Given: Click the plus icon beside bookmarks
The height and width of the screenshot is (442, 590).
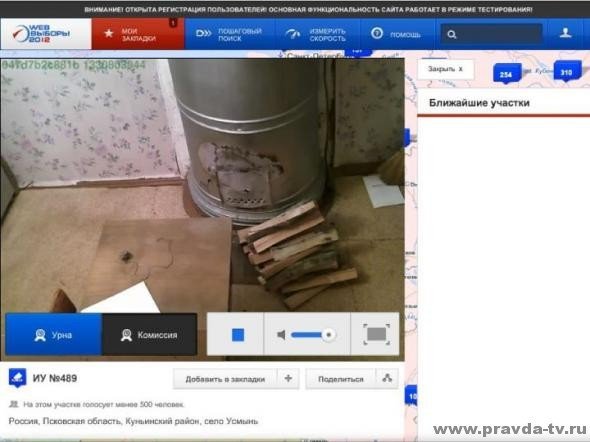Looking at the screenshot, I should click(288, 378).
